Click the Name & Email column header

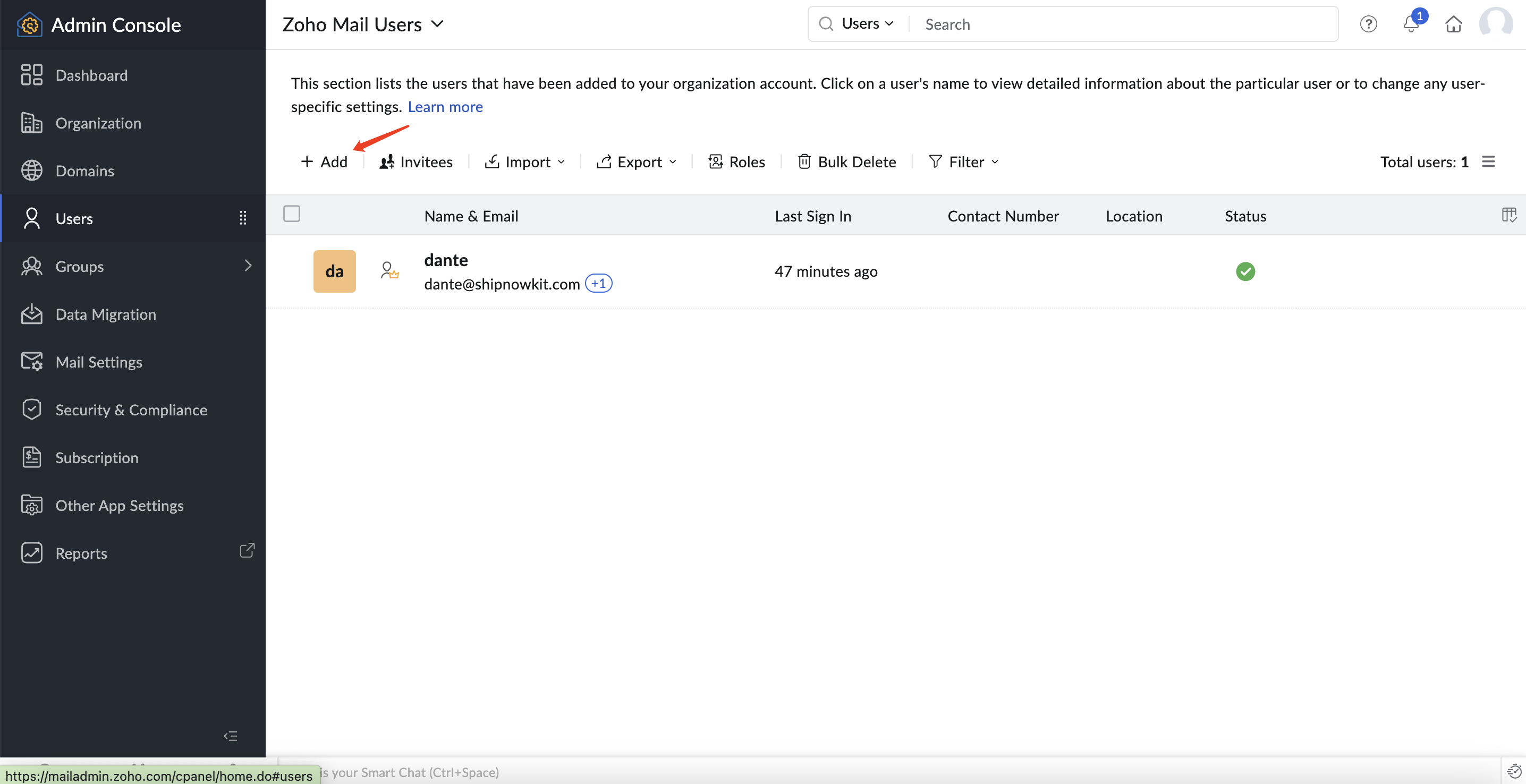471,216
